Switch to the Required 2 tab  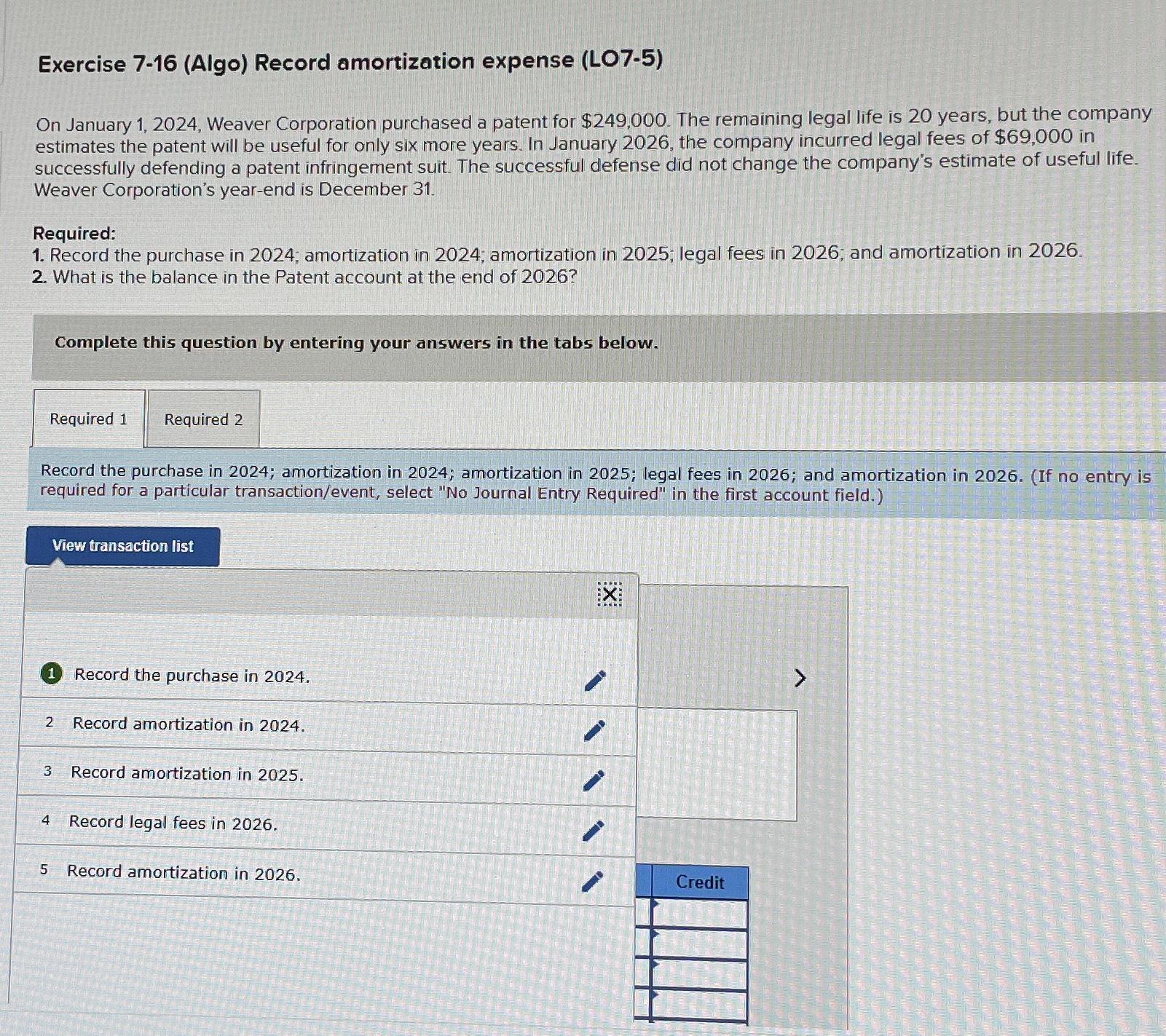point(205,419)
